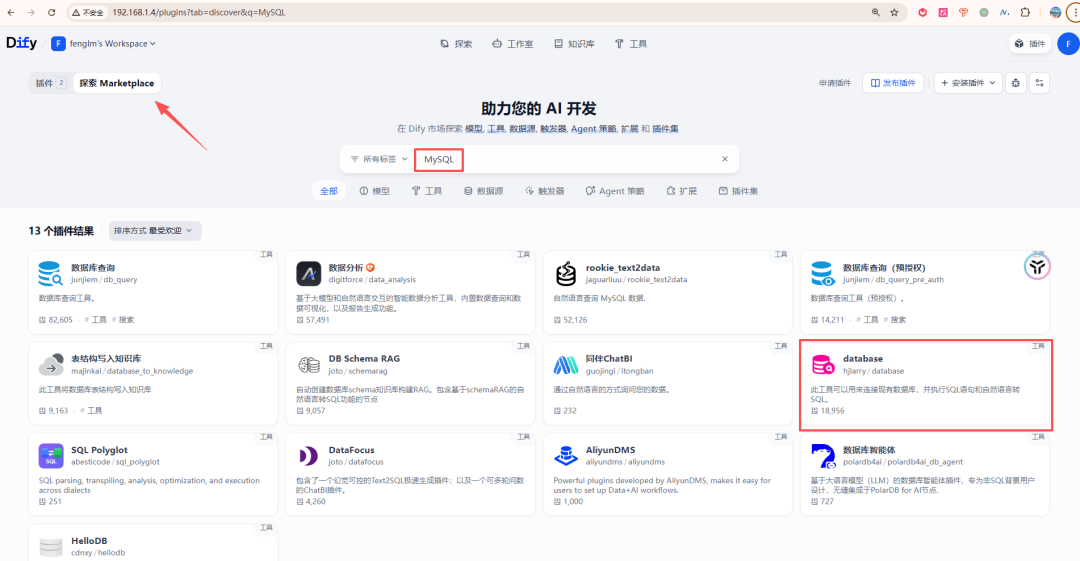Click the 数据源 link in subtitle
This screenshot has width=1080, height=561.
(x=521, y=129)
